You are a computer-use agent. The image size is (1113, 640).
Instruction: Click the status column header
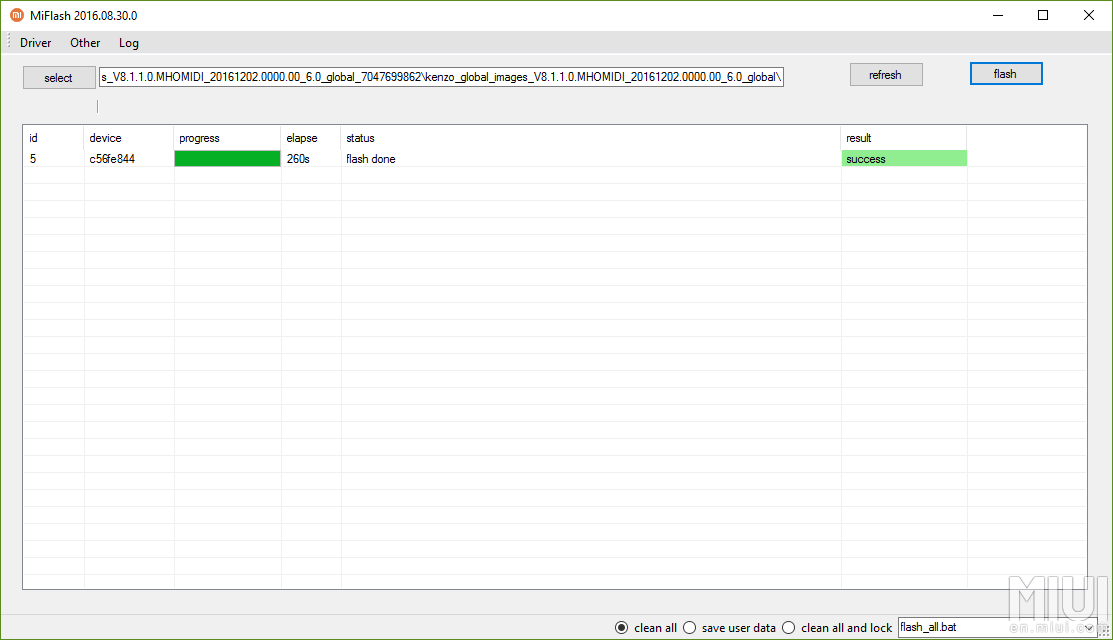(x=591, y=138)
